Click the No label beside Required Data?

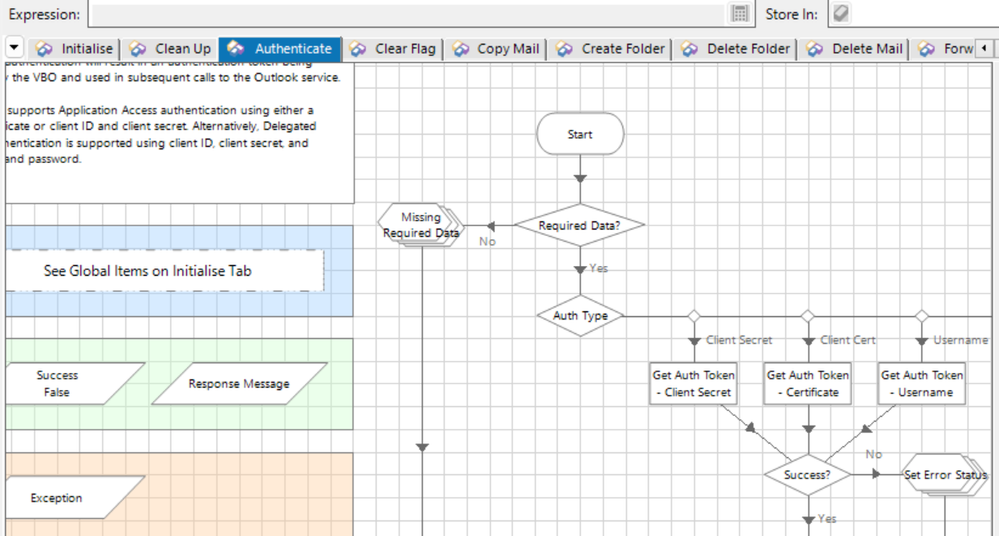(487, 241)
